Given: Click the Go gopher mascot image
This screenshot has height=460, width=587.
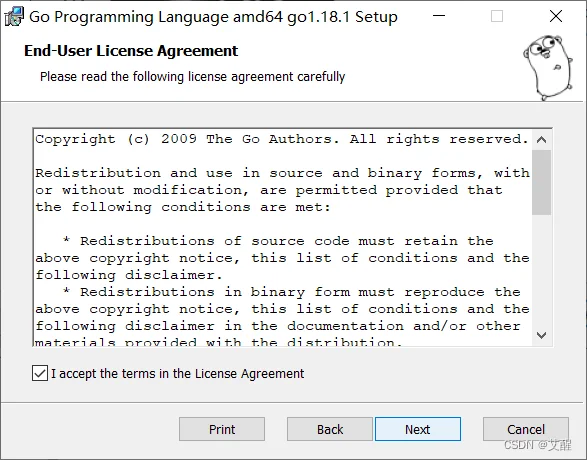Looking at the screenshot, I should [548, 67].
